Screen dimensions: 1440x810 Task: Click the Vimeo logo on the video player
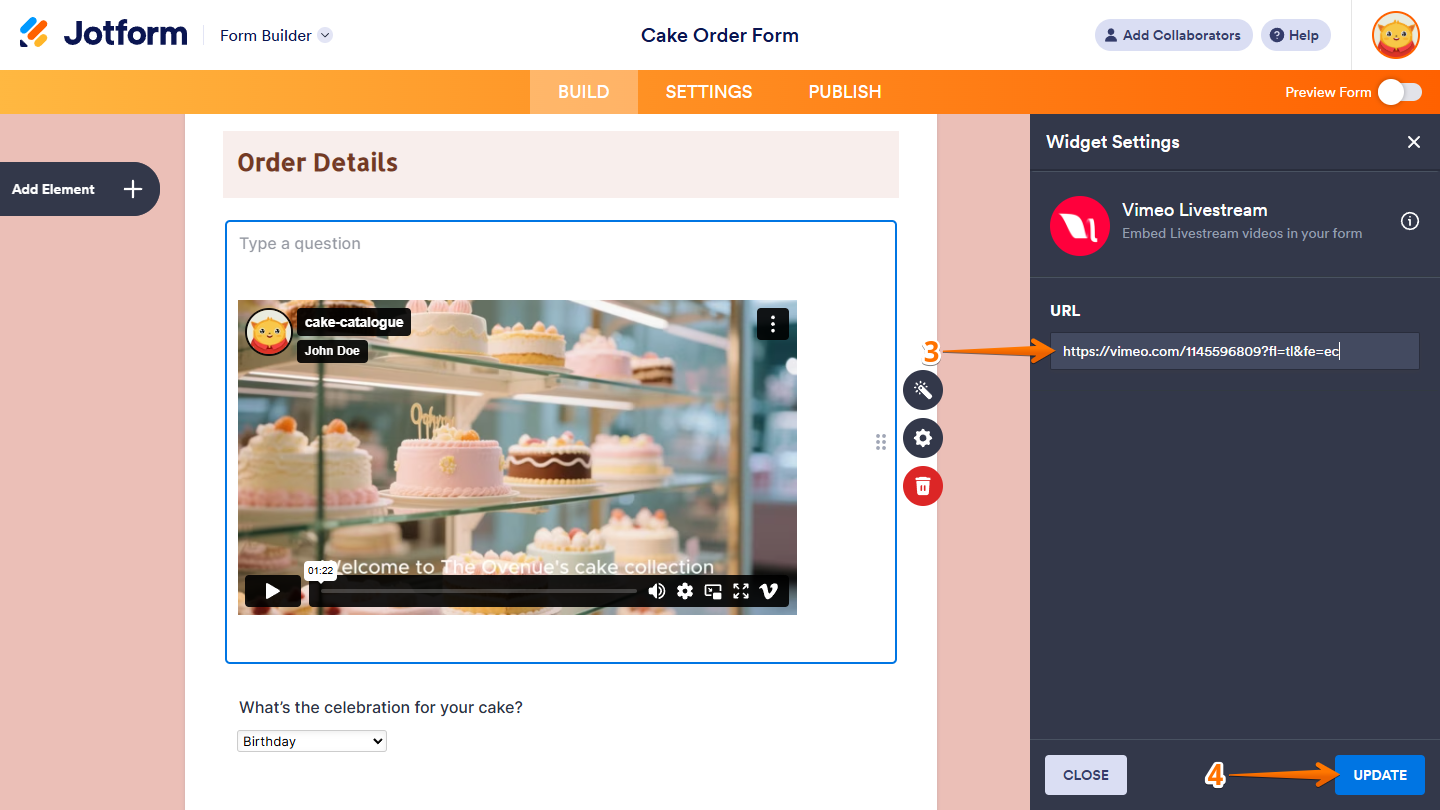pyautogui.click(x=769, y=591)
